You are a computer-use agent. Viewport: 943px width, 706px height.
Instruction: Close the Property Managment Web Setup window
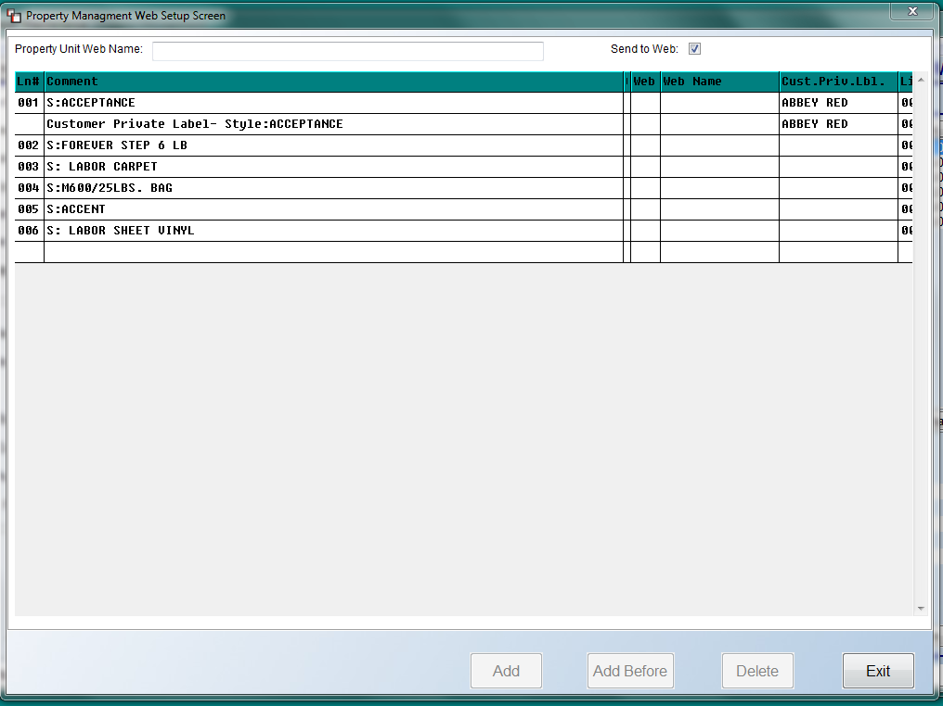[x=912, y=11]
